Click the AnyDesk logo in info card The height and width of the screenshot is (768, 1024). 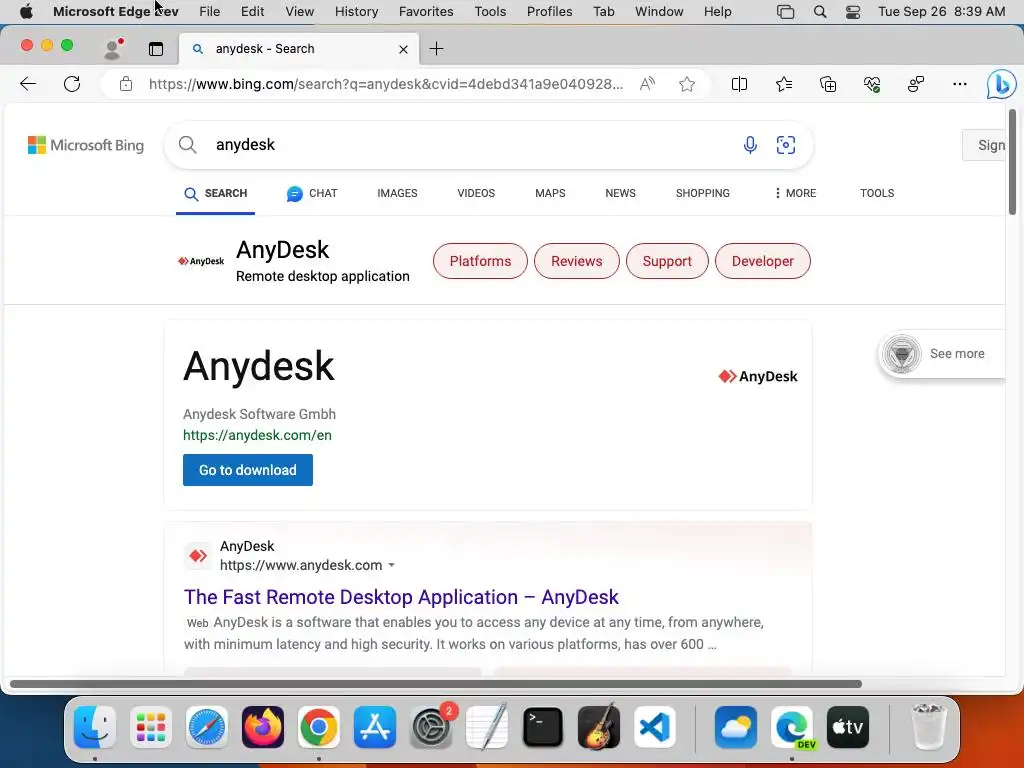(758, 376)
